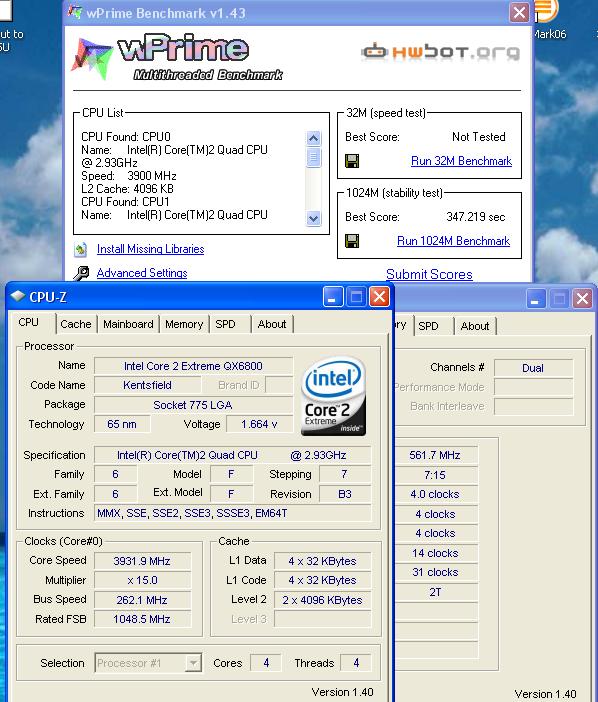Minimize the front CPU-Z window

tap(333, 297)
